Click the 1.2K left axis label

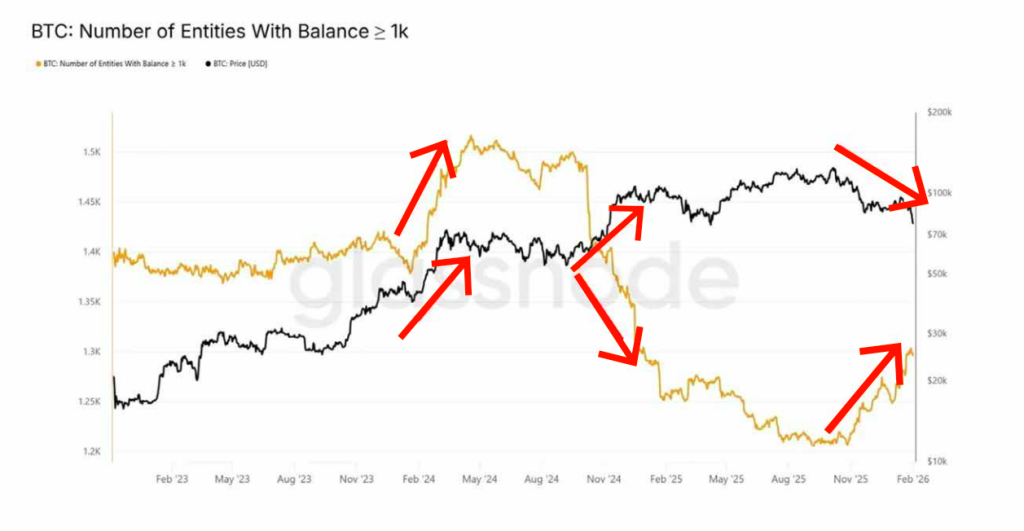[x=91, y=451]
